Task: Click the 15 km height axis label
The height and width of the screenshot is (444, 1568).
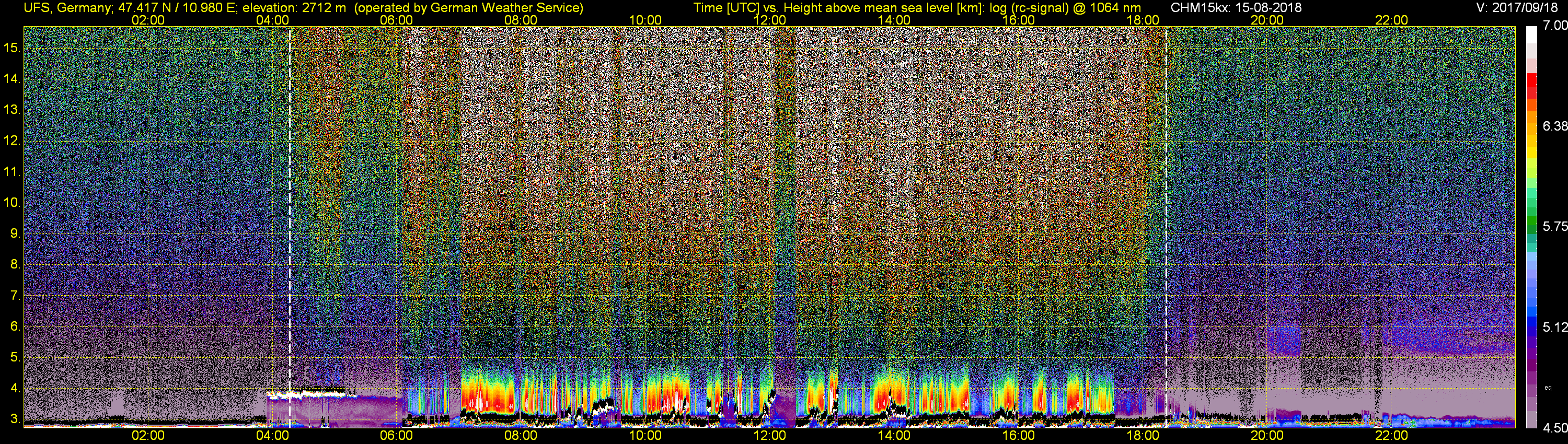Action: click(x=11, y=48)
